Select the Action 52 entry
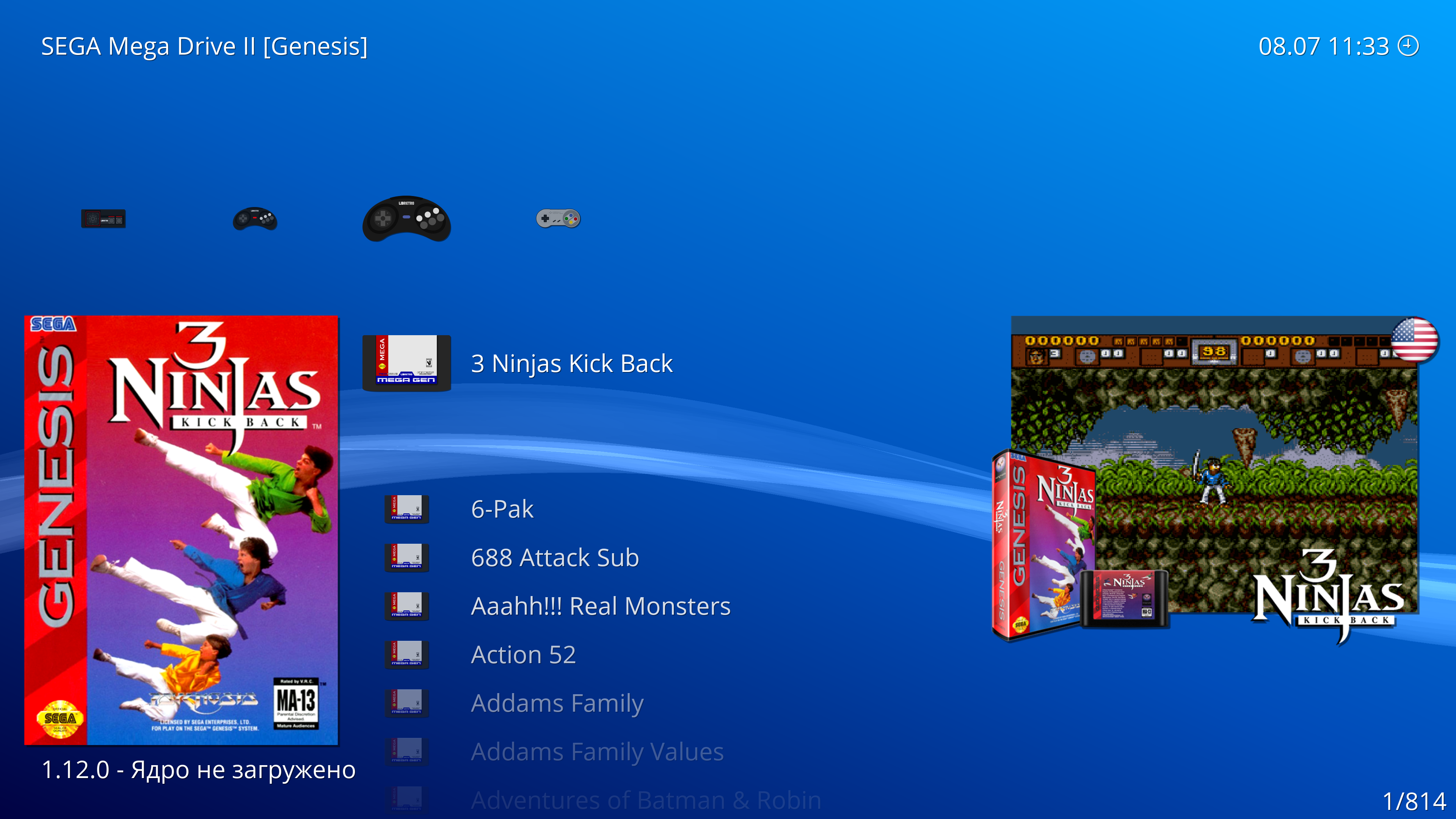This screenshot has height=819, width=1456. tap(523, 655)
